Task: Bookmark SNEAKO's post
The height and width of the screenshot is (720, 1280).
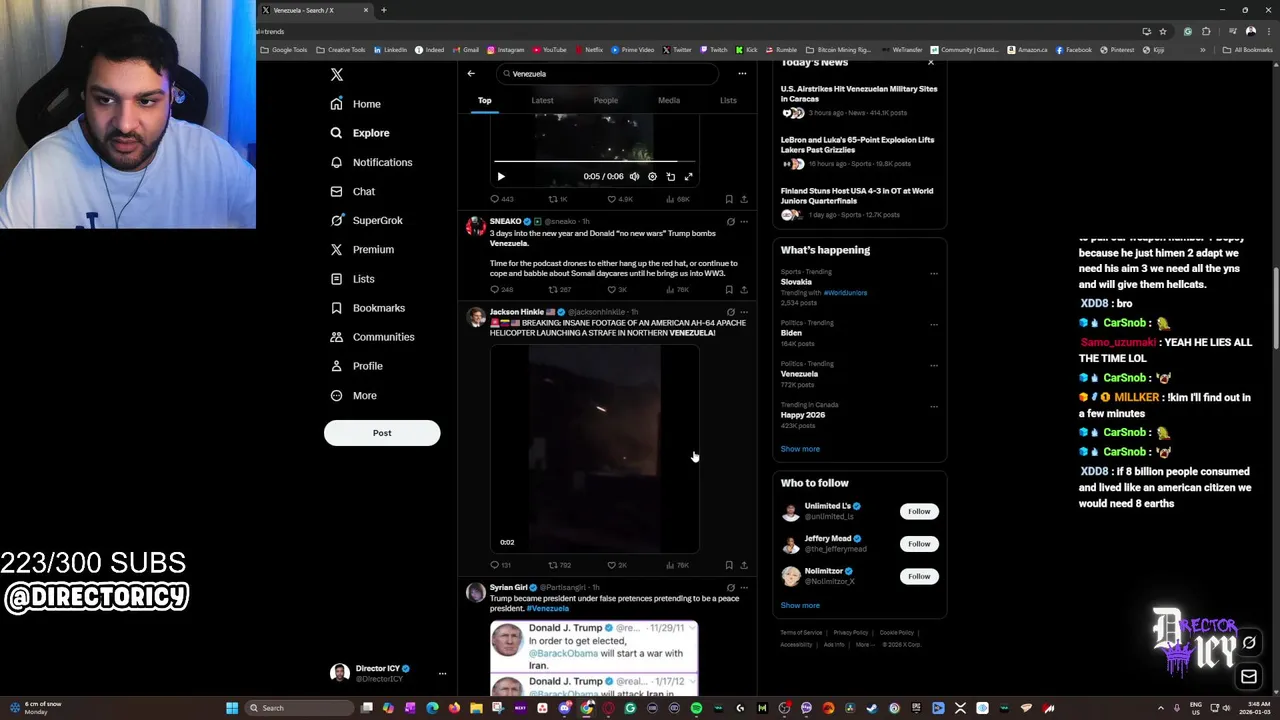Action: [729, 290]
